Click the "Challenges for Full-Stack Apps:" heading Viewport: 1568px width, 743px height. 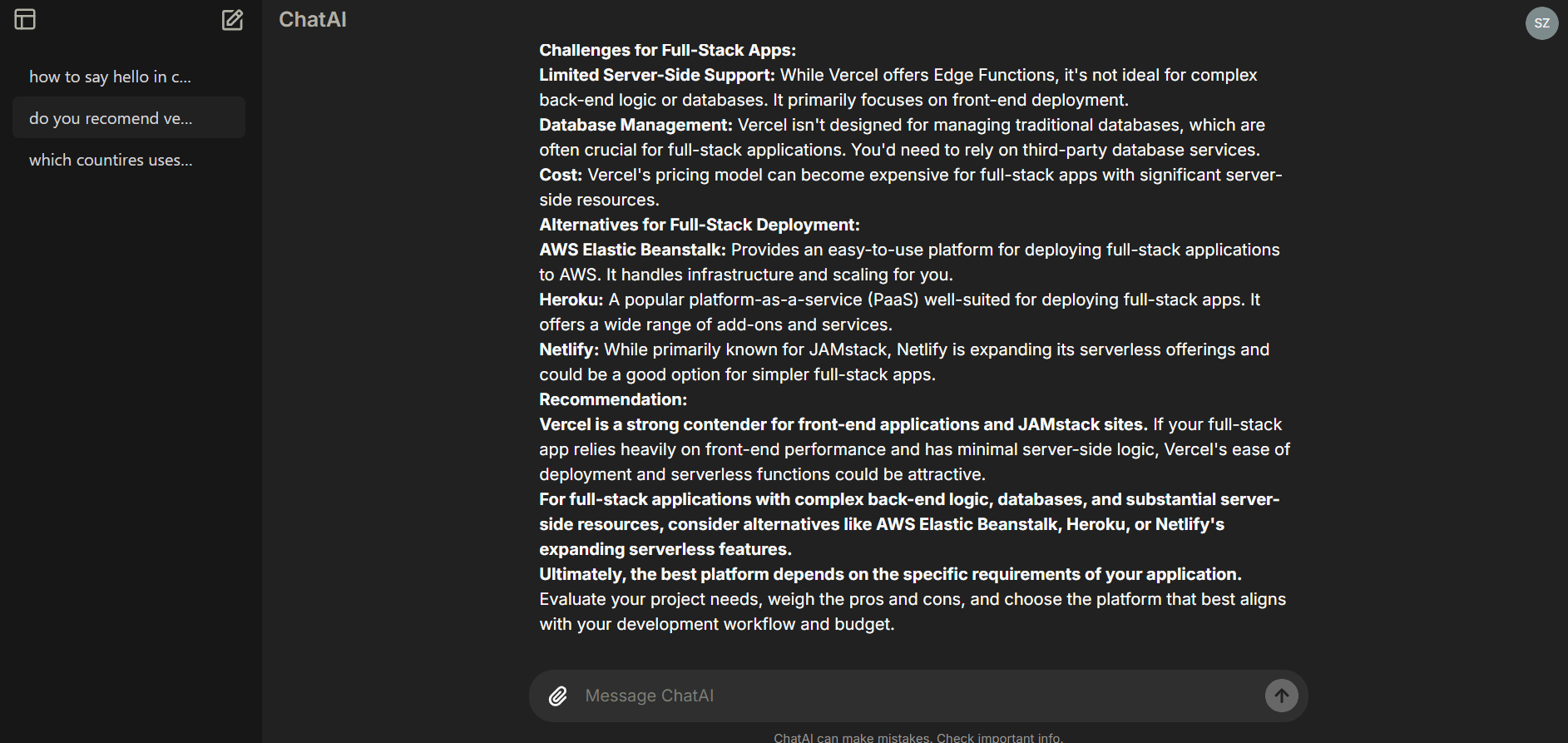667,50
